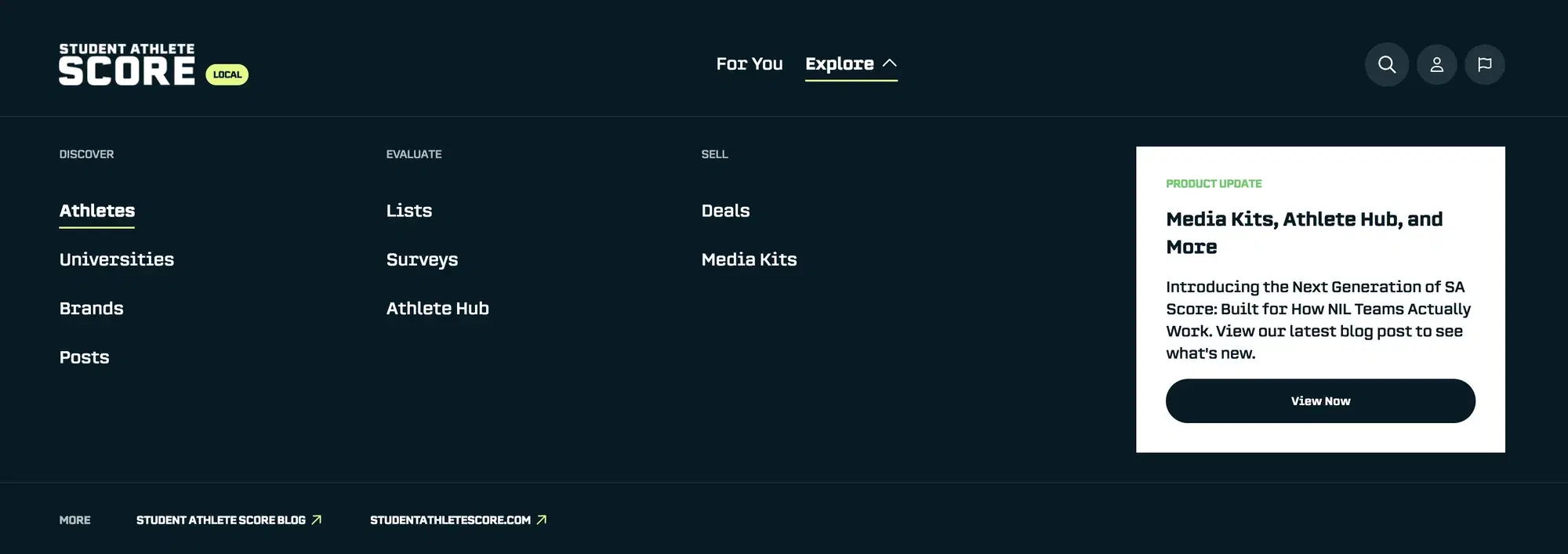Image resolution: width=1568 pixels, height=554 pixels.
Task: Collapse the Explore menu chevron
Action: tap(889, 63)
